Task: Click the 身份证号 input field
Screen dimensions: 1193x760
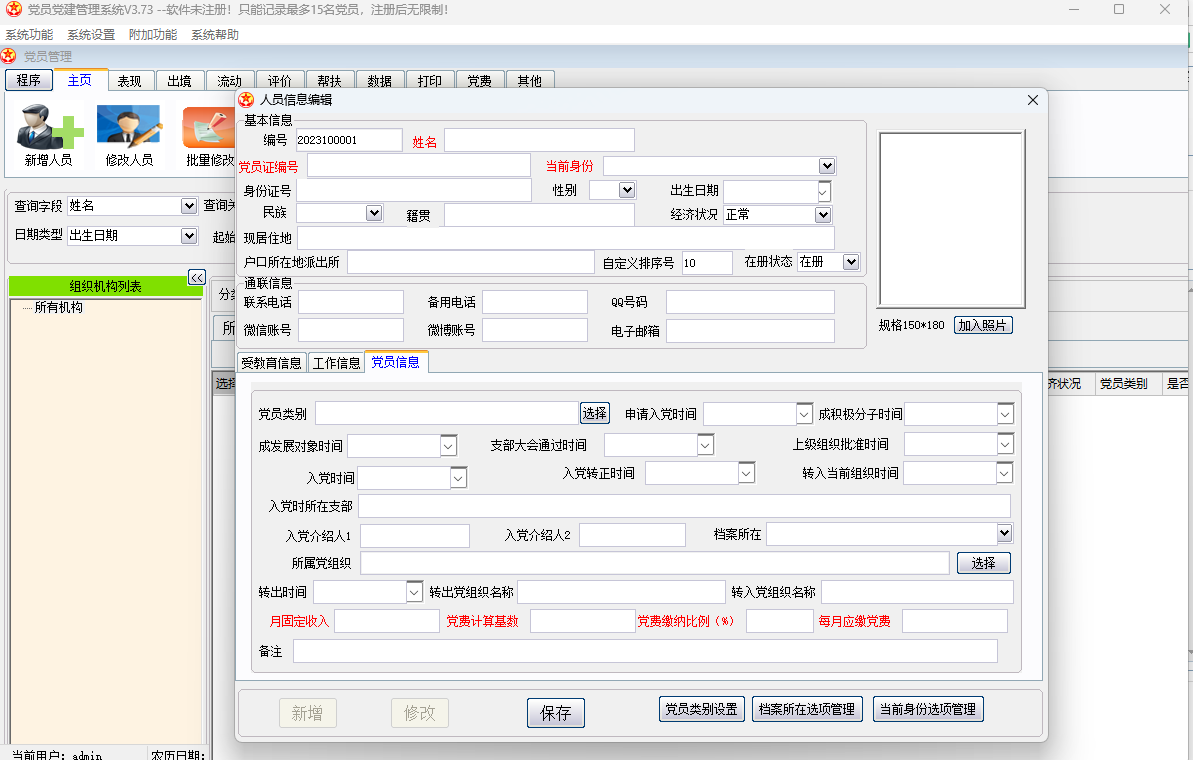Action: pyautogui.click(x=414, y=190)
